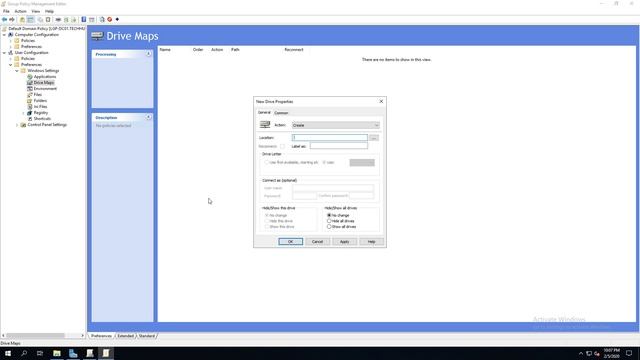
Task: Show hidden system tray icons
Action: coord(581,353)
